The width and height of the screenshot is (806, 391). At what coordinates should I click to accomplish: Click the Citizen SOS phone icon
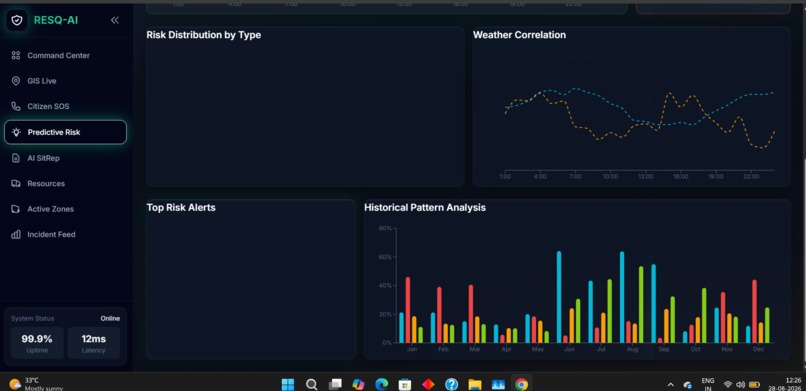click(16, 106)
